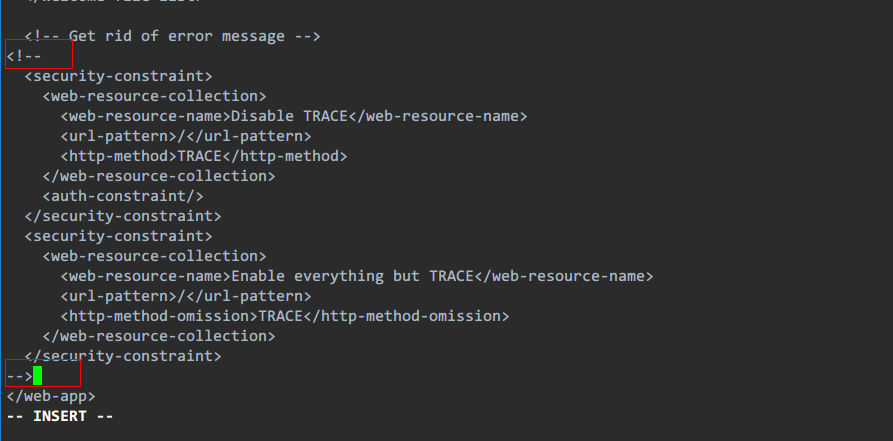Click closing security-constraint tag below auth-constraint
The height and width of the screenshot is (441, 893).
[123, 216]
